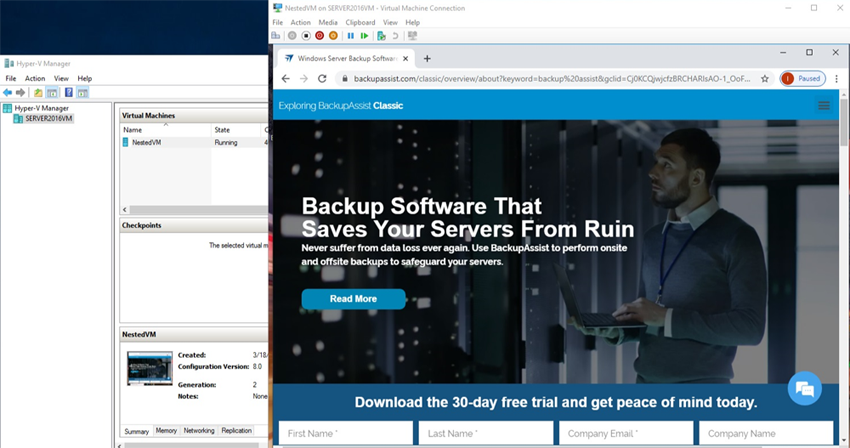This screenshot has width=850, height=448.
Task: Turn off the VM with the black square icon
Action: tap(306, 36)
